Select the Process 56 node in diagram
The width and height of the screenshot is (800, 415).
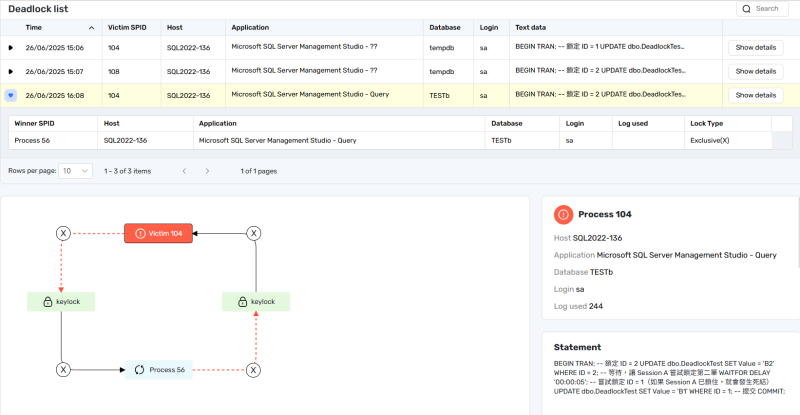(160, 370)
